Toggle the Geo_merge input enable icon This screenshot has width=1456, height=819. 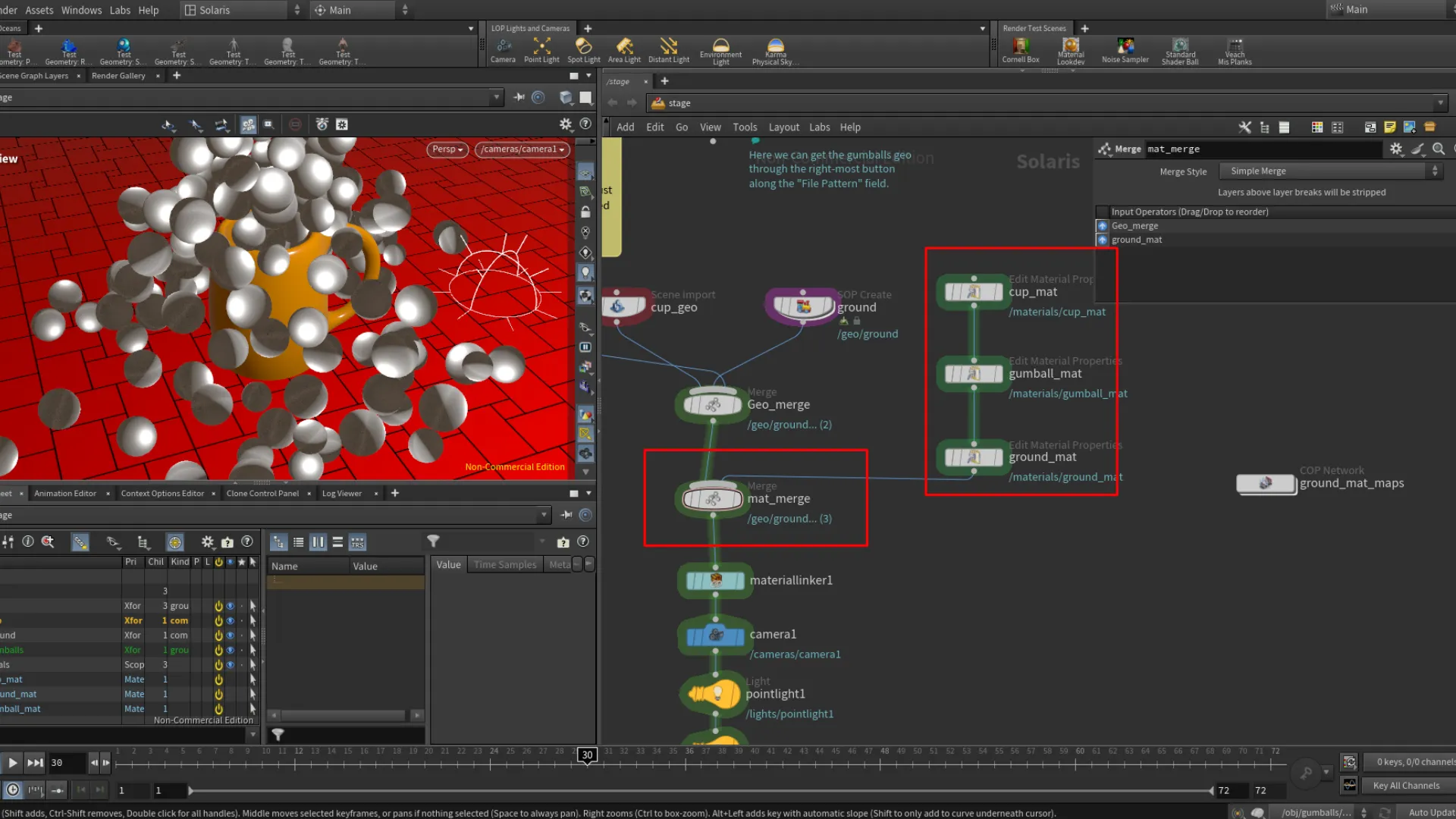[x=1103, y=226]
